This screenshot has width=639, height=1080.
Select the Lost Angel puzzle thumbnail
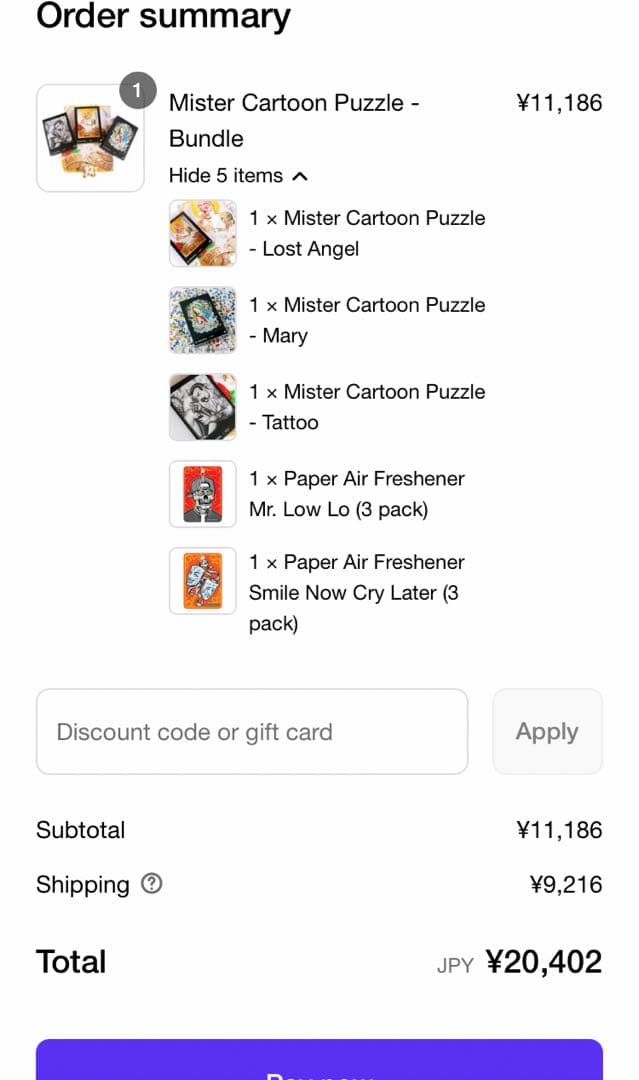(203, 234)
